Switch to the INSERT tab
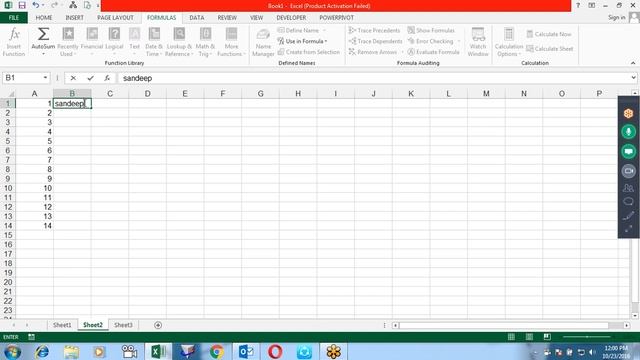Image resolution: width=640 pixels, height=360 pixels. coord(74,18)
